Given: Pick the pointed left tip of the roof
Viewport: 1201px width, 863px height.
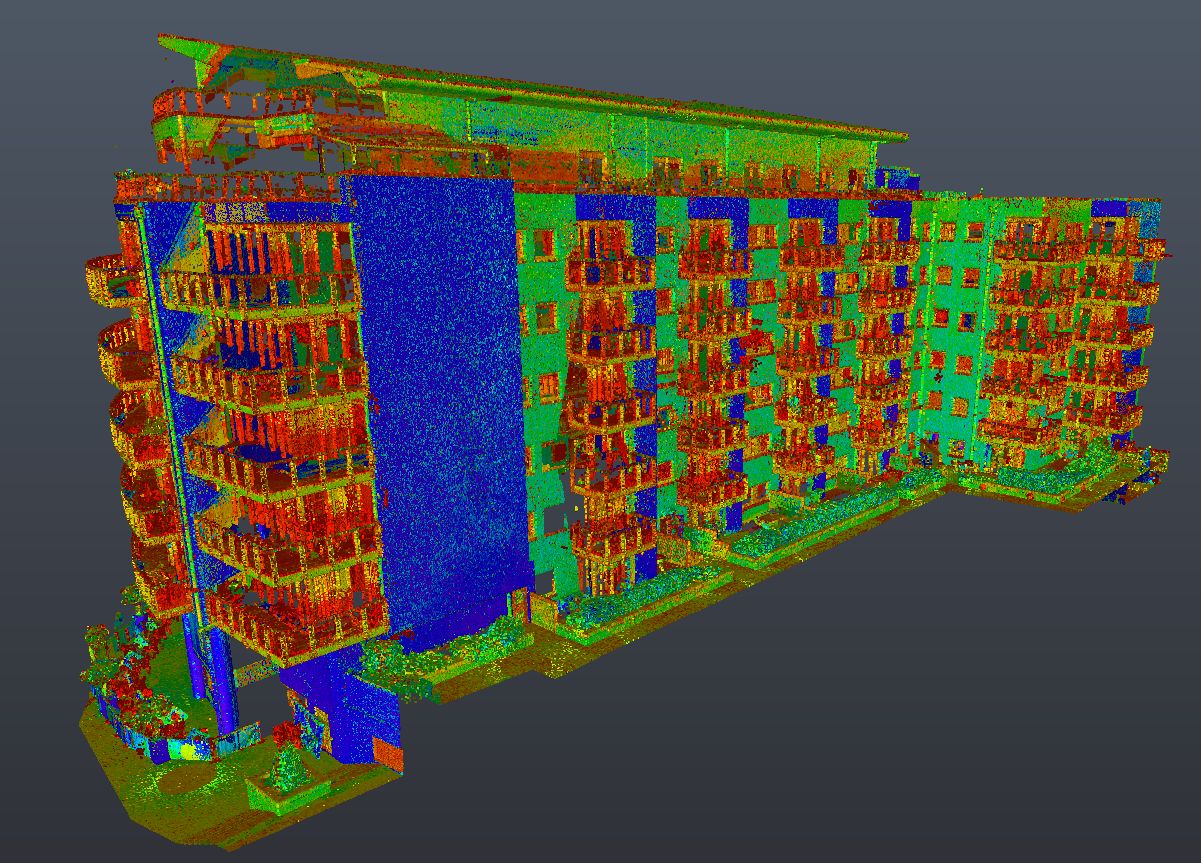Looking at the screenshot, I should [164, 41].
